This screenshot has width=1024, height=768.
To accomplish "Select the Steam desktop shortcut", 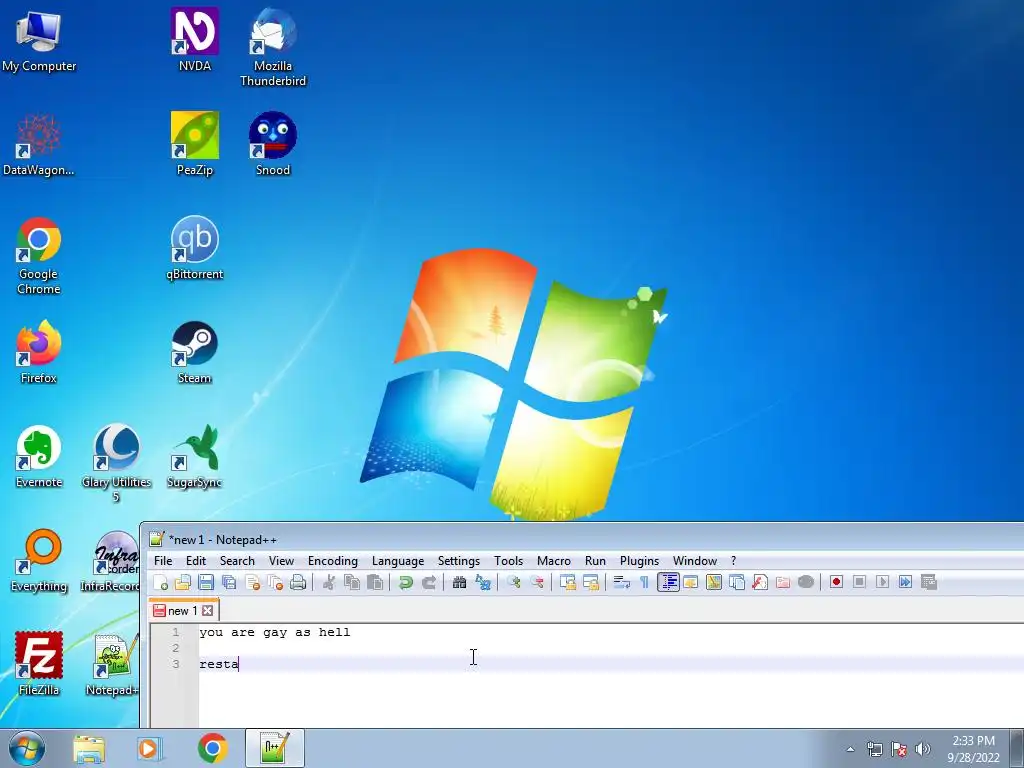I will (x=195, y=353).
